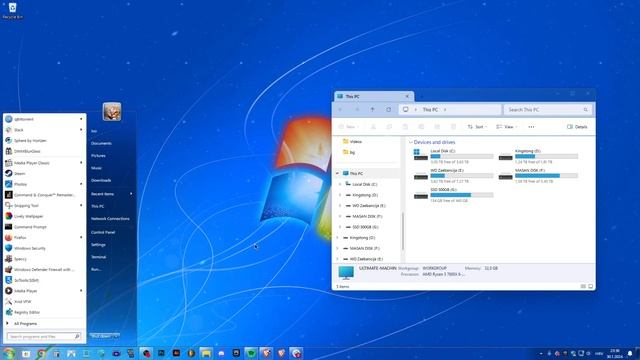Open Downloads from Start menu
This screenshot has width=640, height=360.
click(101, 180)
